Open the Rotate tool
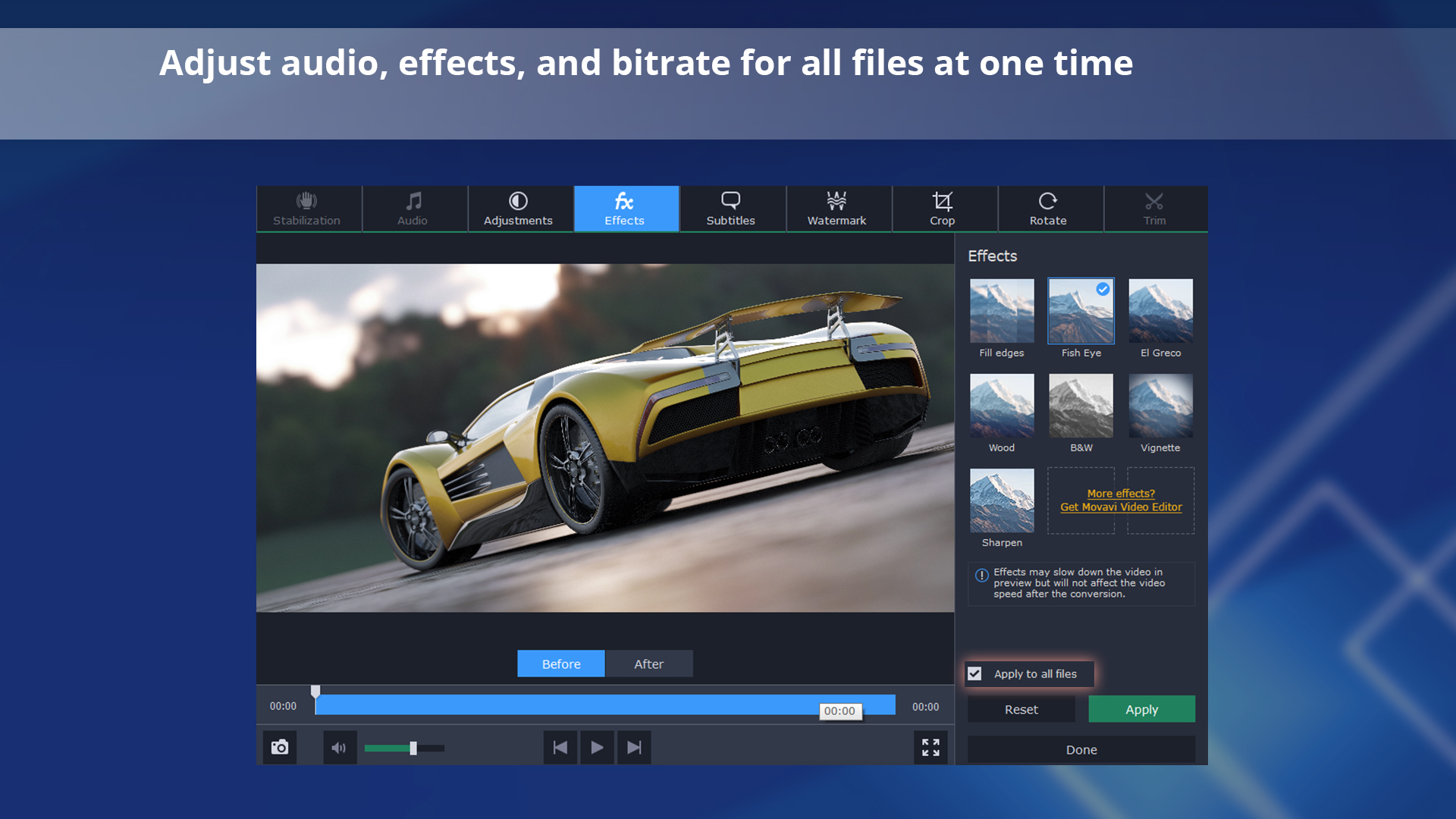 (x=1049, y=202)
